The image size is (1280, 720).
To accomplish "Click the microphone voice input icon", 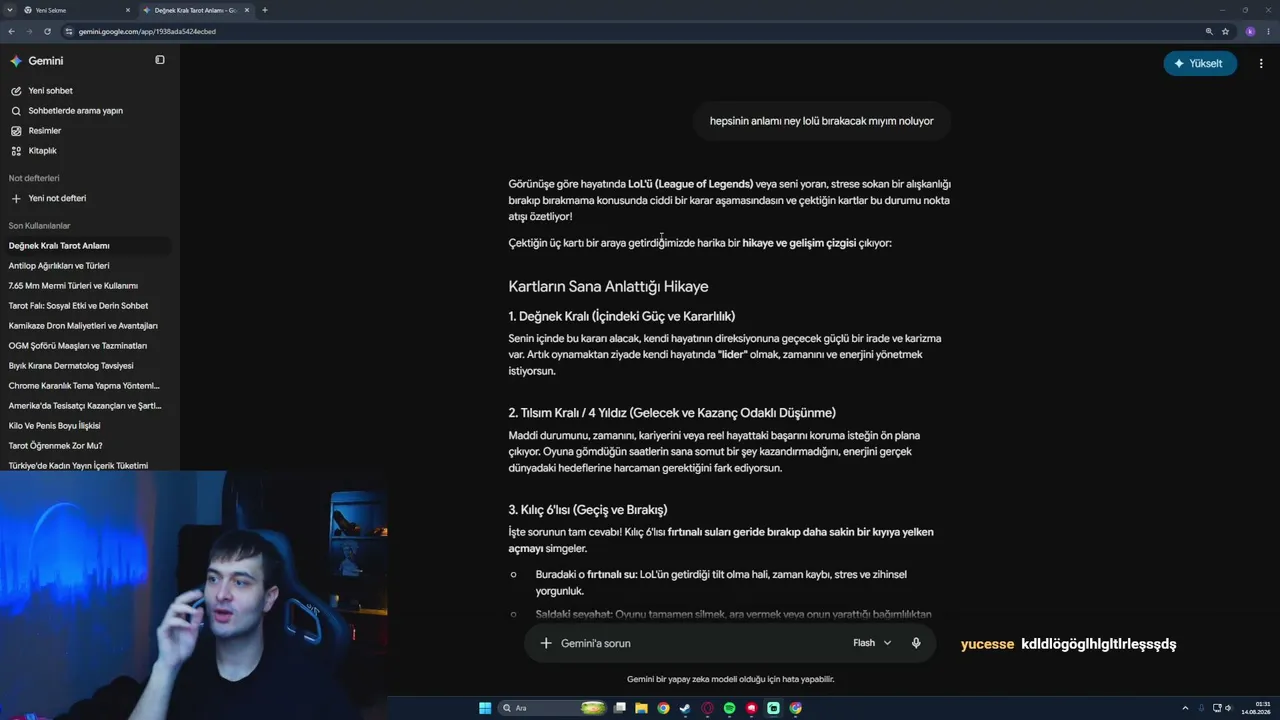I will coord(916,643).
